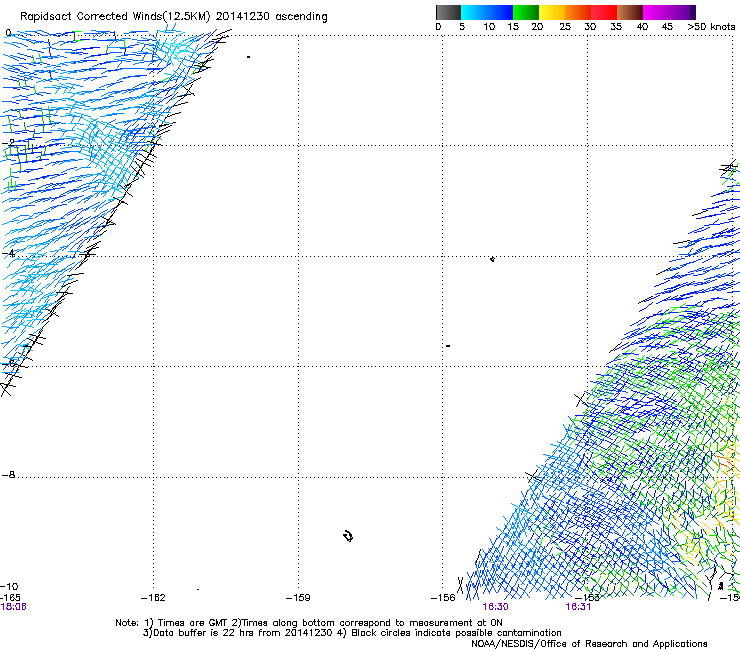Select the magenta 40-45 knots color segment

tap(656, 12)
